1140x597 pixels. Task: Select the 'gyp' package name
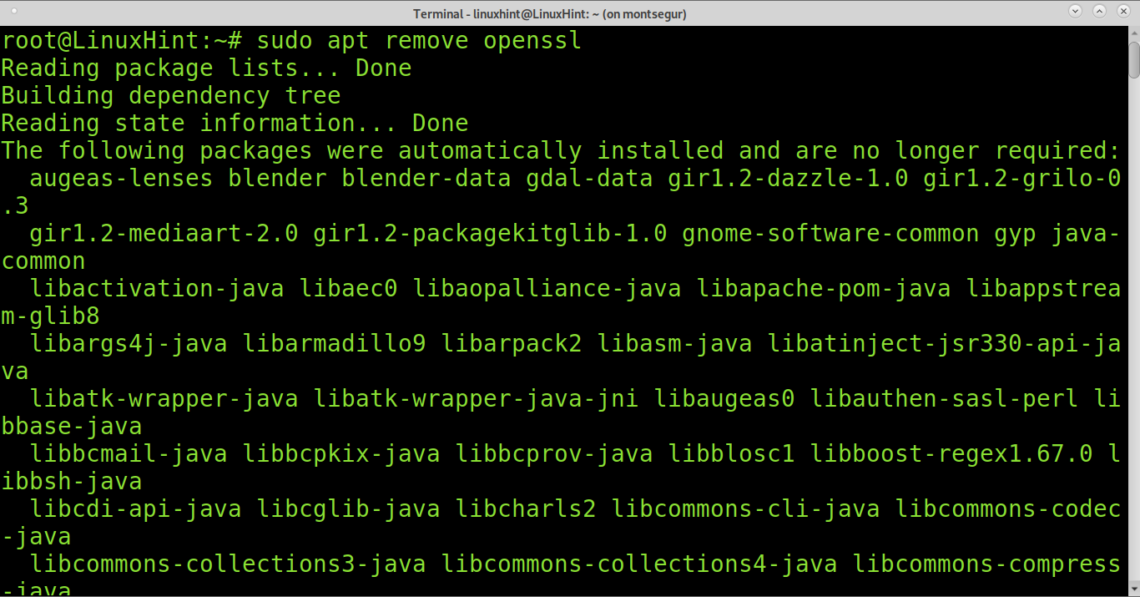pyautogui.click(x=1015, y=233)
